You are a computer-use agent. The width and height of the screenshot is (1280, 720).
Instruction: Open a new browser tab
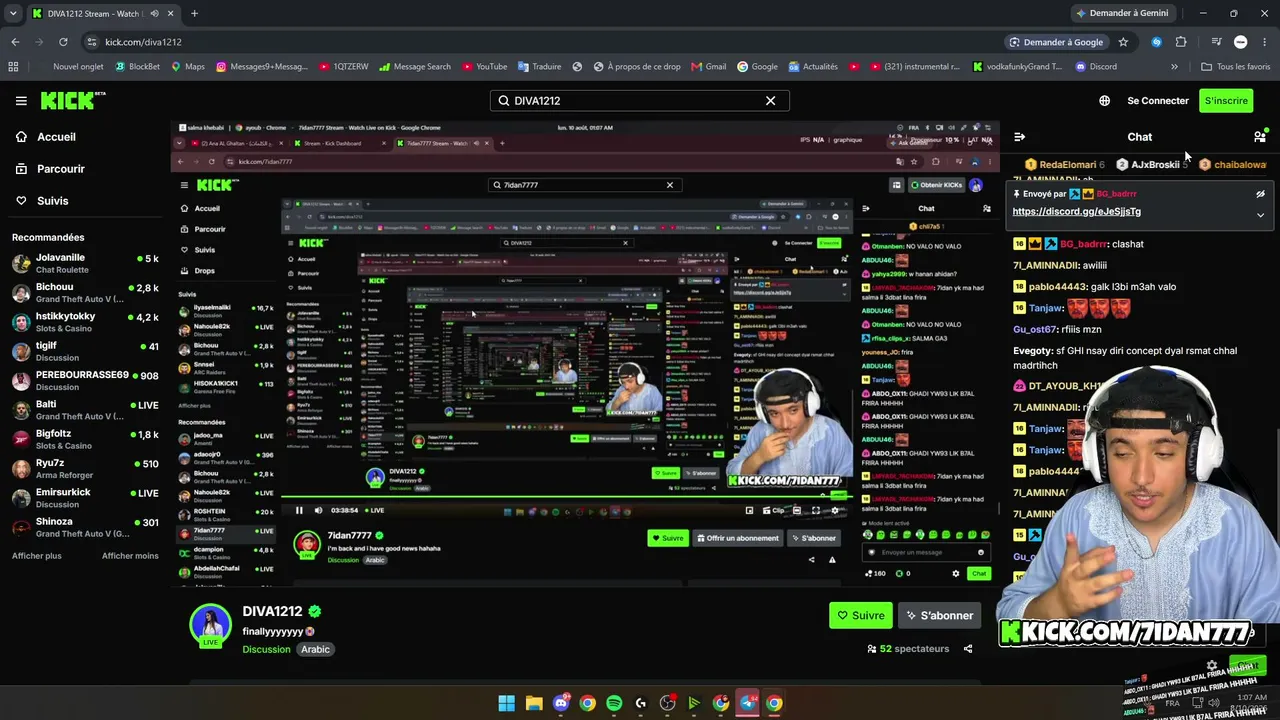pos(194,13)
